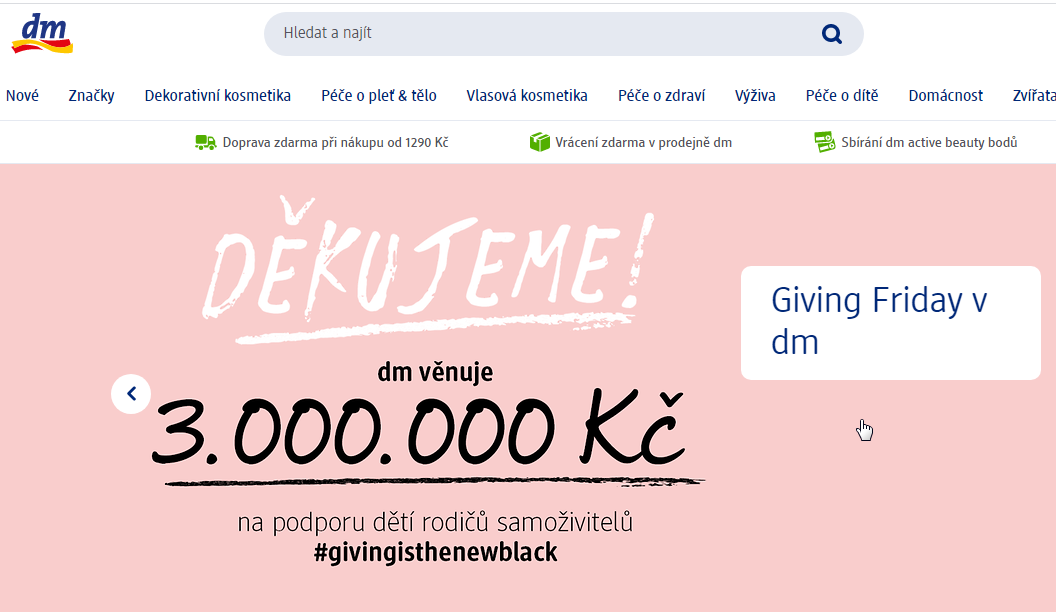The width and height of the screenshot is (1056, 612).
Task: Select the Péče o dítě category
Action: [x=842, y=96]
